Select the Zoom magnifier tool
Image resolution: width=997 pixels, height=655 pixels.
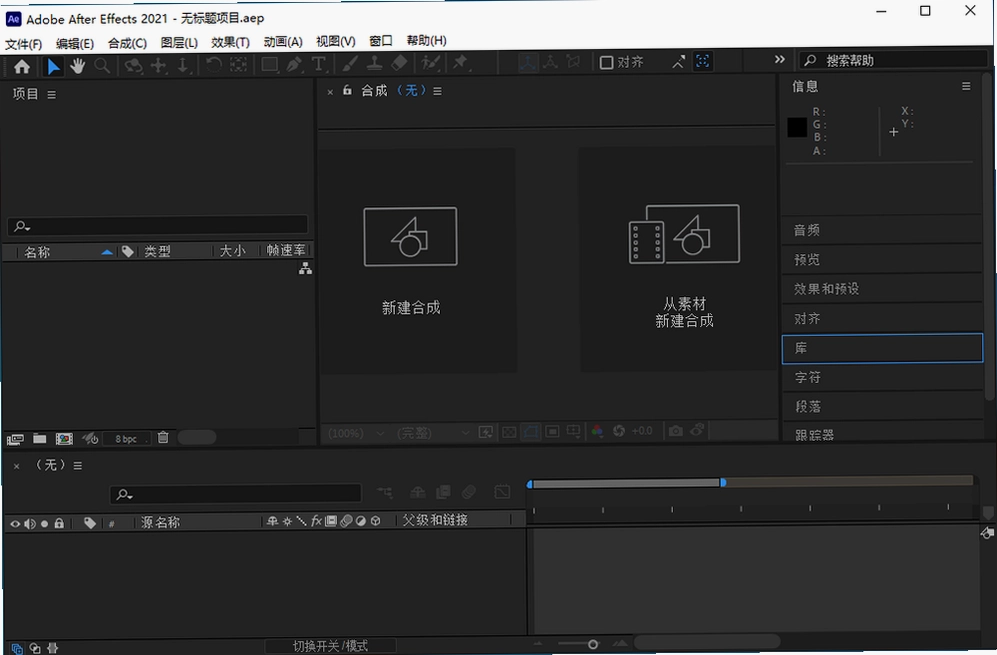pyautogui.click(x=102, y=66)
